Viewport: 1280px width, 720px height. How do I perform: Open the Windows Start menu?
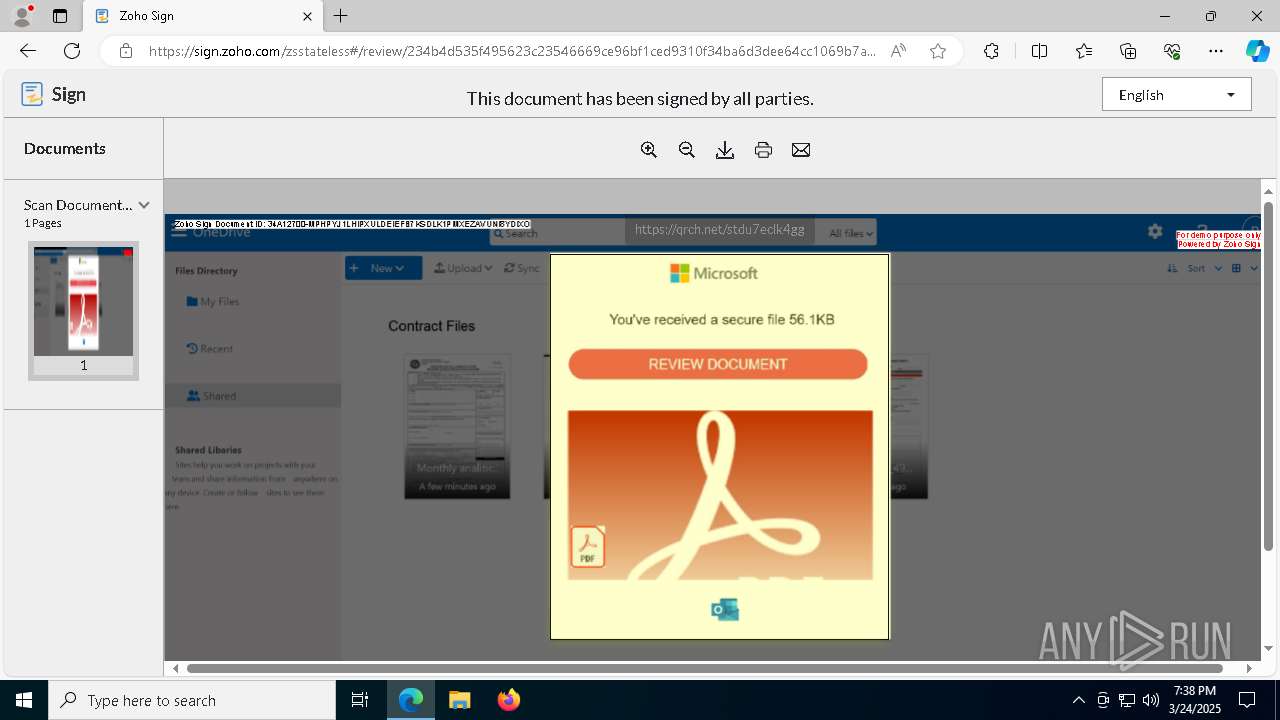(24, 700)
